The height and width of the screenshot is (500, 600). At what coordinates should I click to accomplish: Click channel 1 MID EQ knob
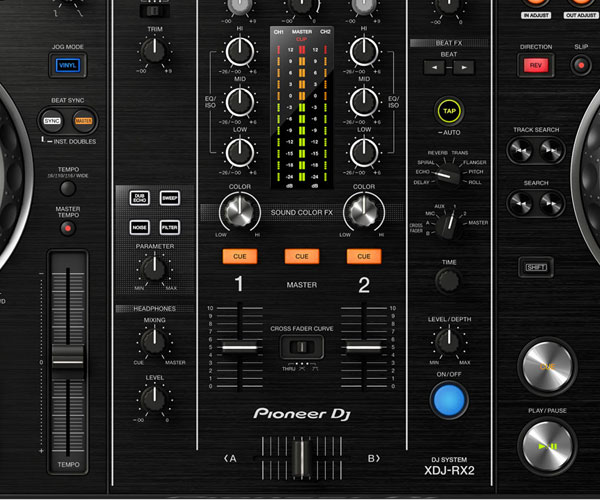240,102
